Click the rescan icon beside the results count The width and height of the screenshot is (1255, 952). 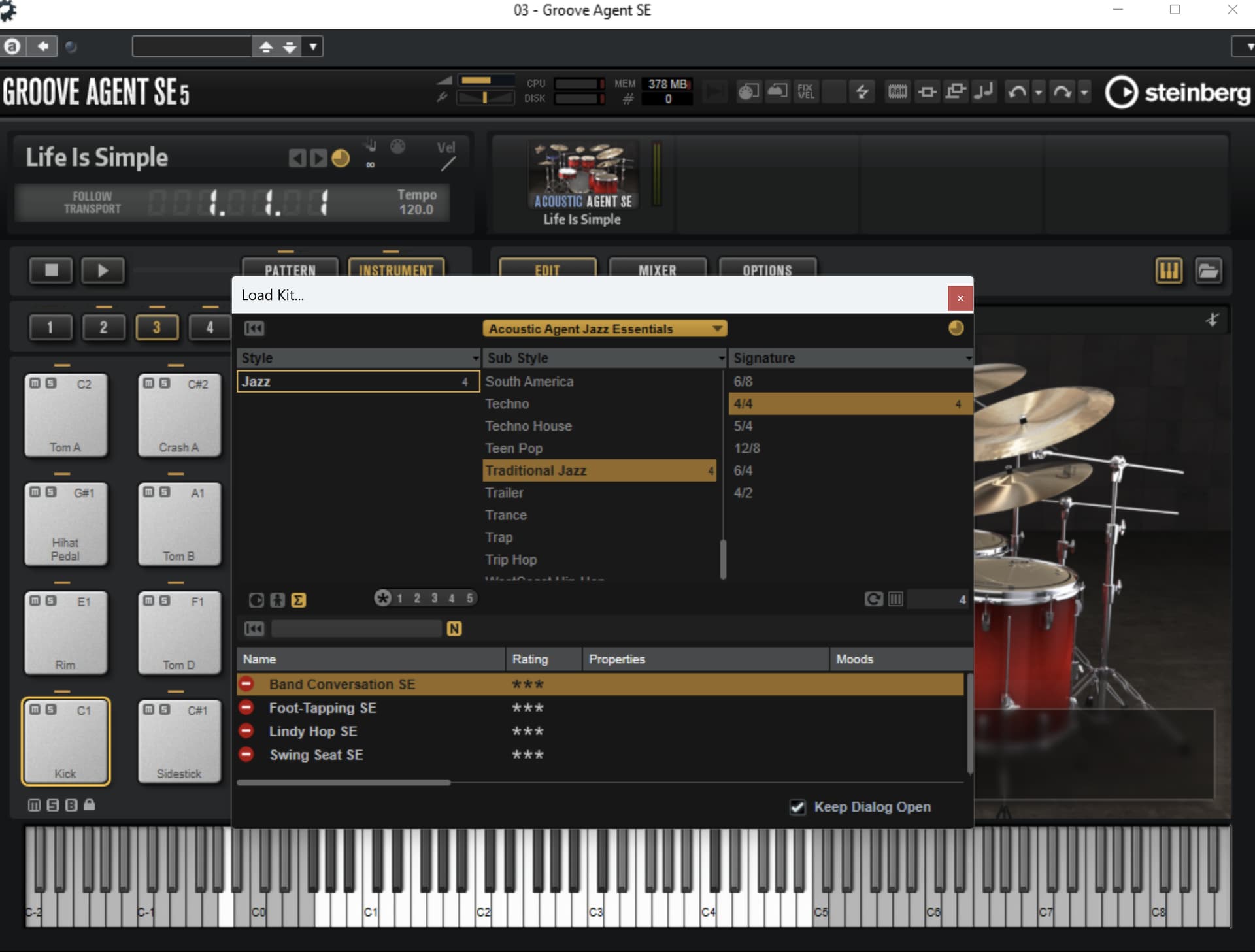tap(873, 599)
